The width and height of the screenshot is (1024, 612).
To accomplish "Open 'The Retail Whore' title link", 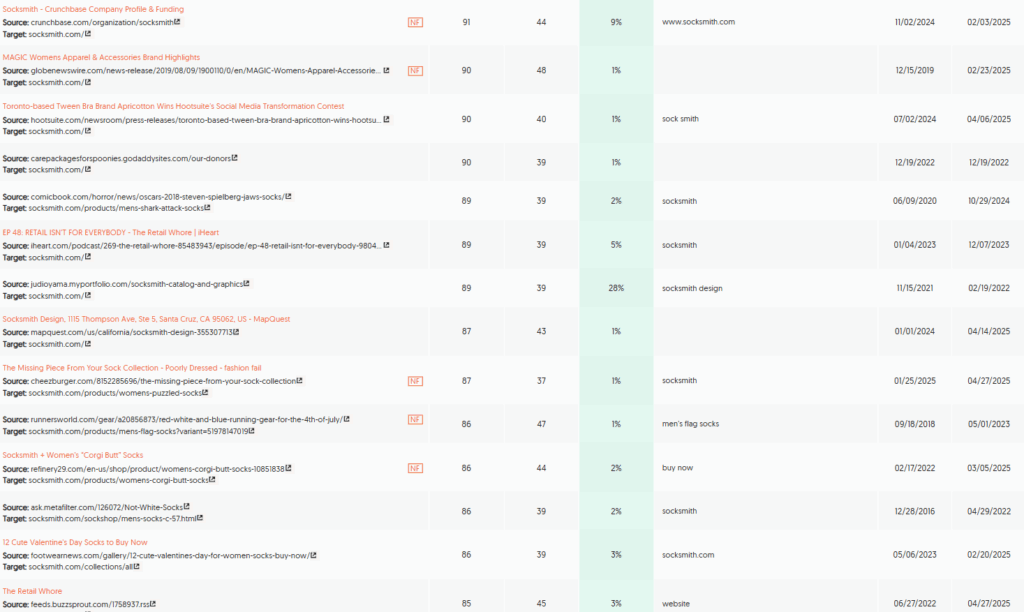I will (32, 591).
